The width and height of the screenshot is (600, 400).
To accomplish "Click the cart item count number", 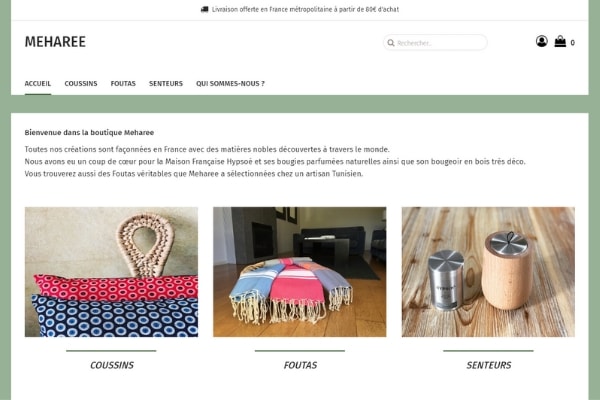I will tap(572, 43).
